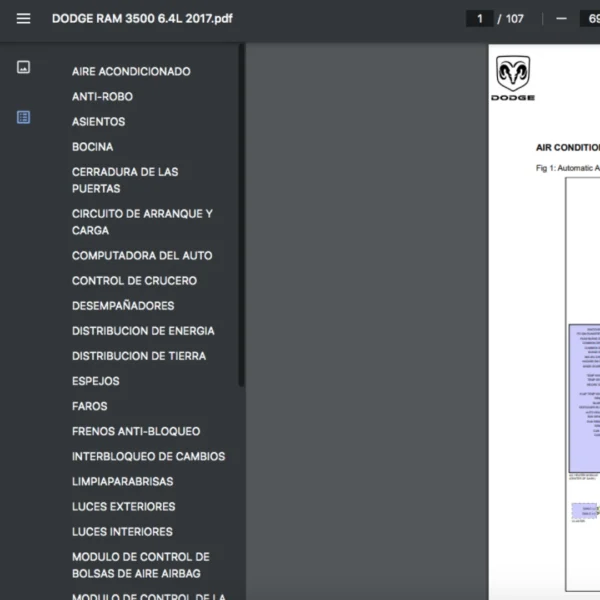This screenshot has height=600, width=600.
Task: Navigate to CIRCUITO DE ARRANQUE Y CARGA
Action: [x=142, y=222]
